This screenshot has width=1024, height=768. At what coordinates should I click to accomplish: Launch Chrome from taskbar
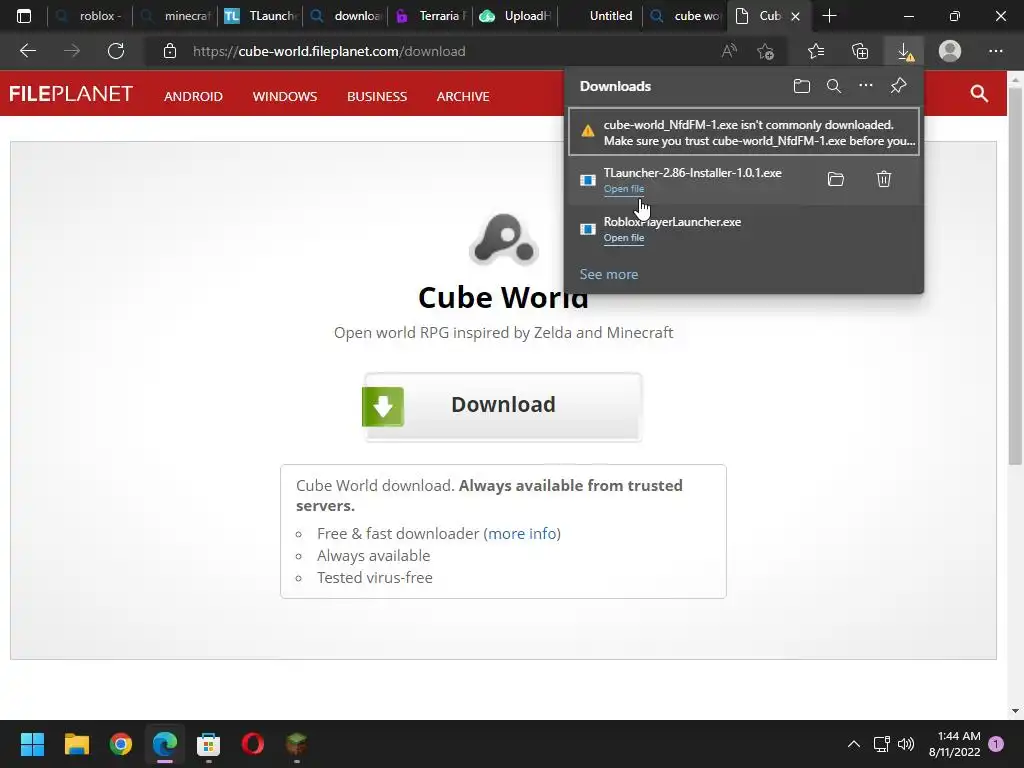coord(121,744)
